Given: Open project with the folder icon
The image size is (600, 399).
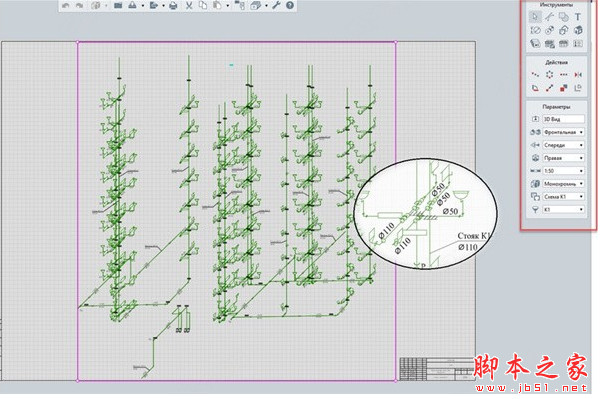Looking at the screenshot, I should 118,5.
